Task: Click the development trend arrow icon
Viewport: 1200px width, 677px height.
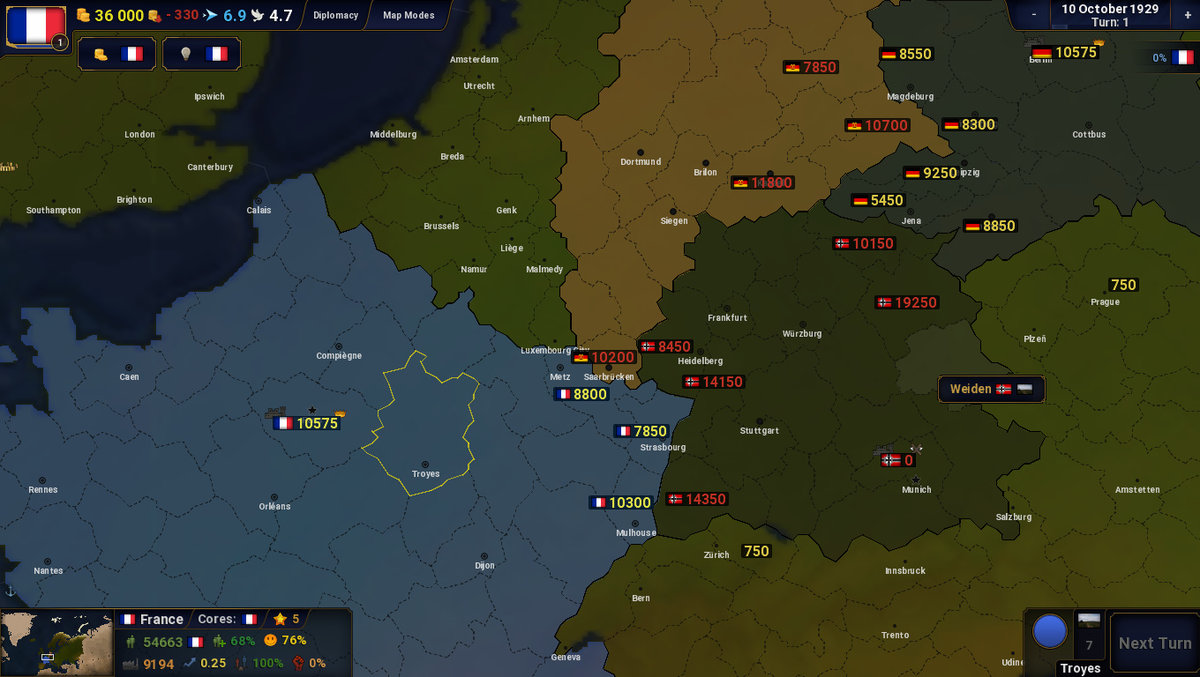Action: point(190,663)
